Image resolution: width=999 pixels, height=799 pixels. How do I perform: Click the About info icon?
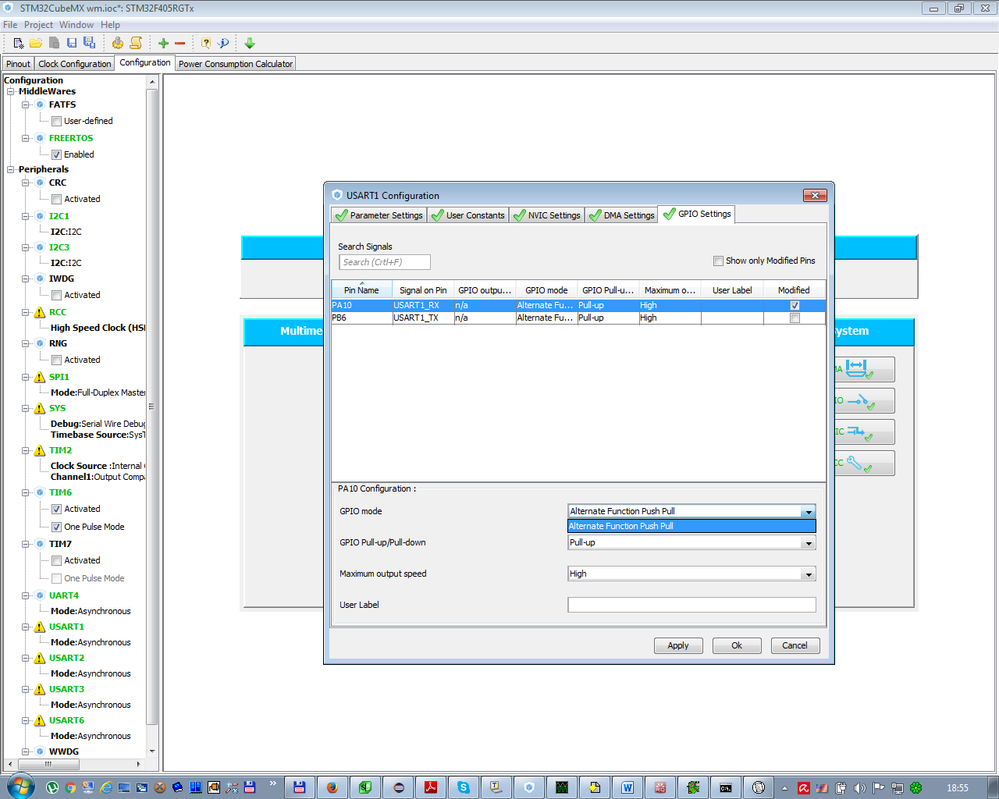[x=223, y=43]
